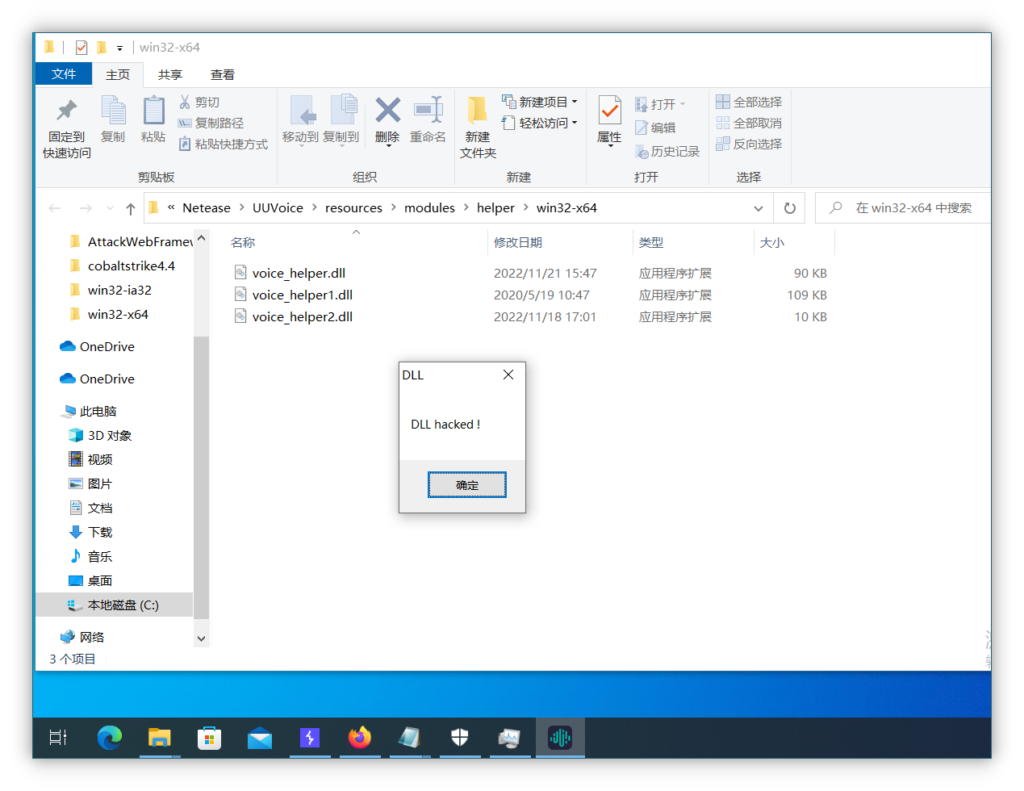Switch to the Home (主页) tab
The image size is (1024, 791).
point(118,74)
